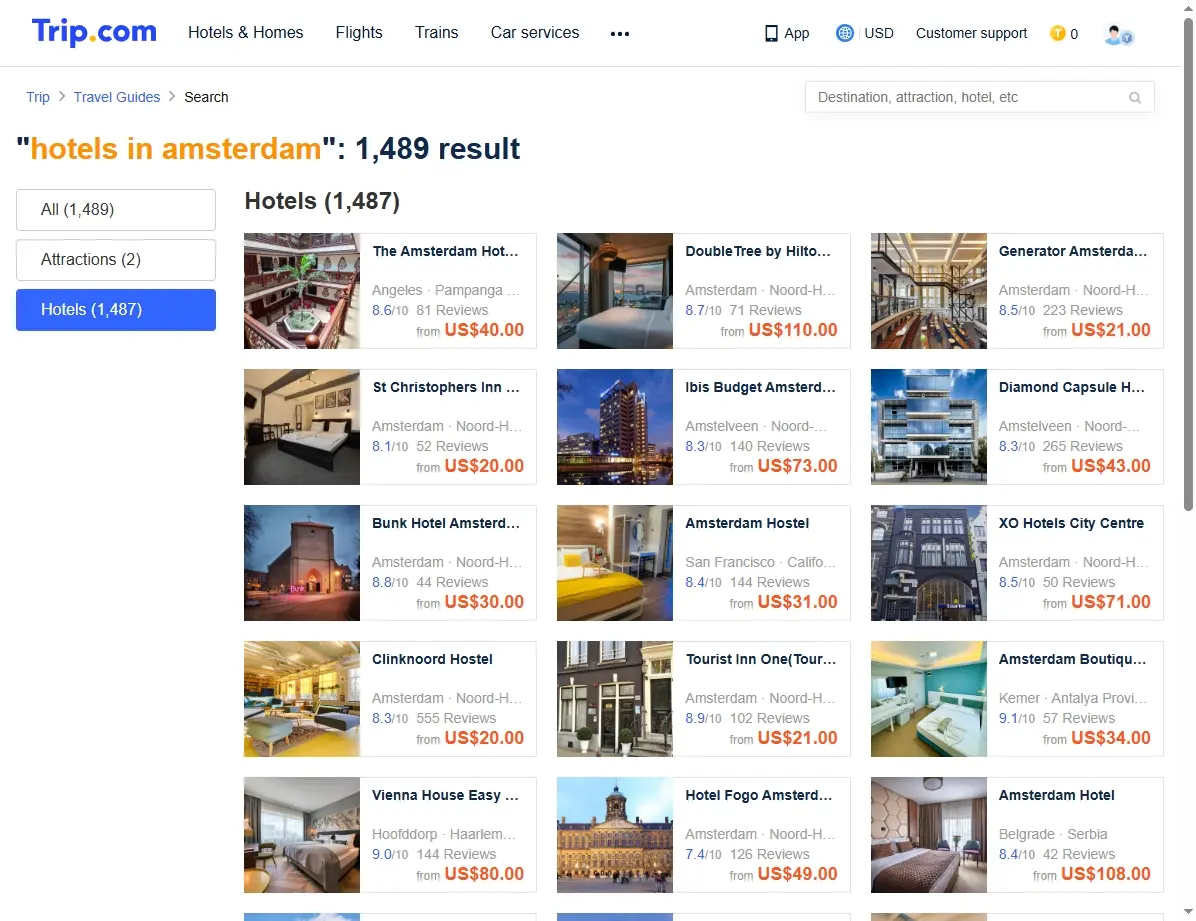Screen dimensions: 1196x921
Task: Click the US$110.00 price
Action: (793, 330)
